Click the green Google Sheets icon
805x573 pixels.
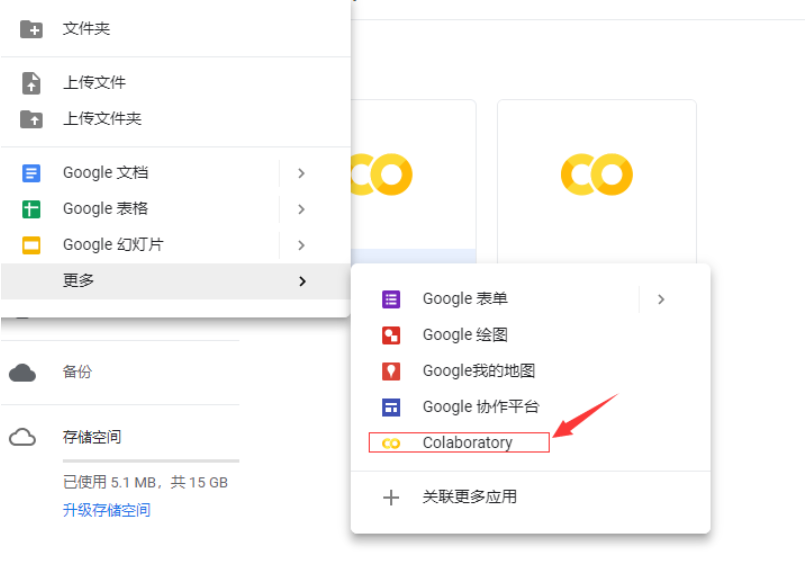pyautogui.click(x=31, y=209)
